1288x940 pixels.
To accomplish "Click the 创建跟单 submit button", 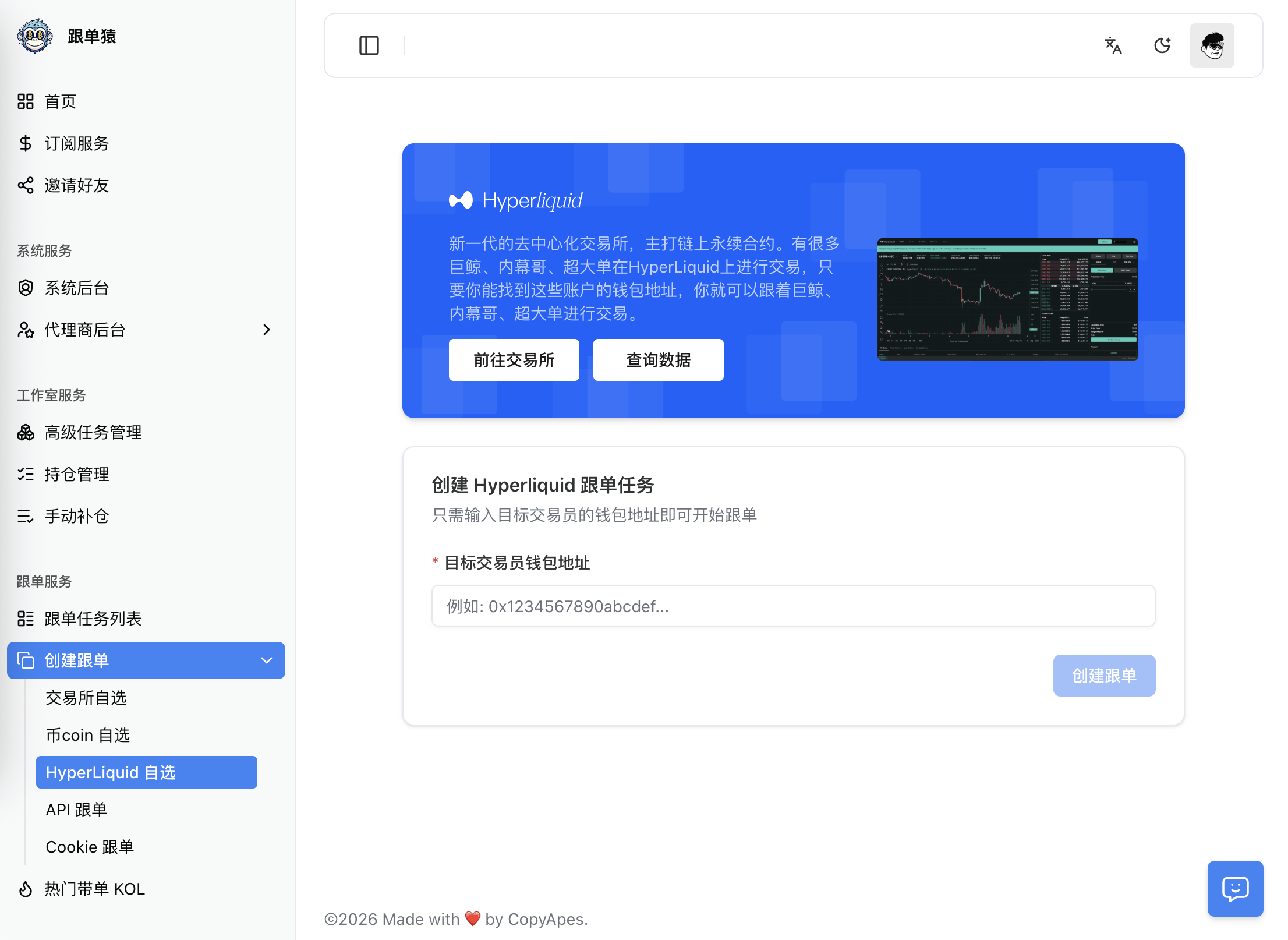I will click(1105, 676).
